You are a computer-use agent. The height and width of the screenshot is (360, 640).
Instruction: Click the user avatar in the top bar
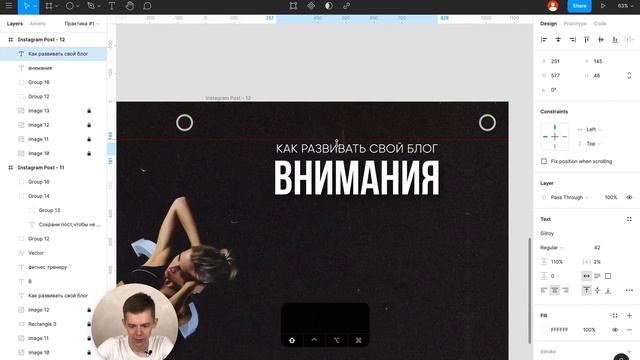(x=553, y=6)
